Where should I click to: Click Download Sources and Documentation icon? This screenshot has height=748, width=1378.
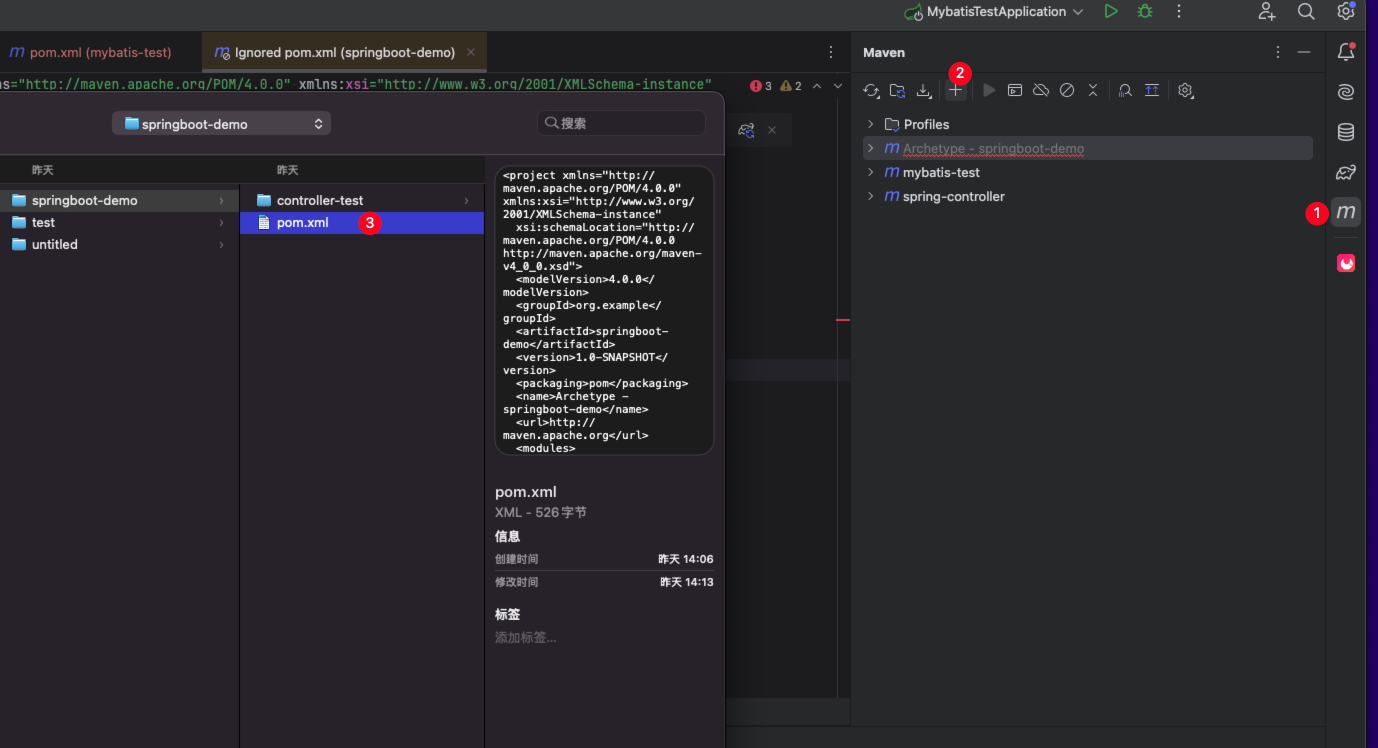[924, 90]
